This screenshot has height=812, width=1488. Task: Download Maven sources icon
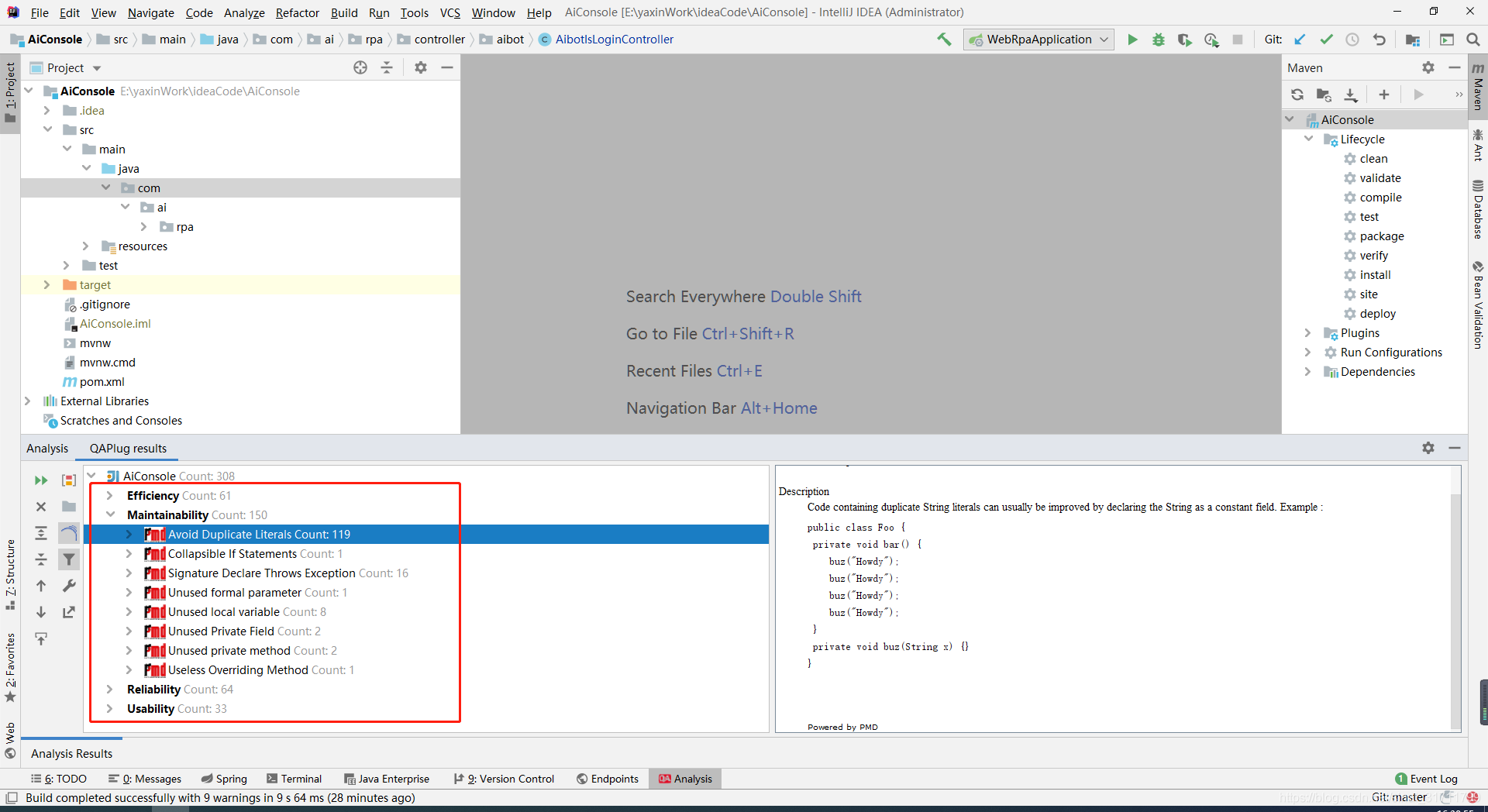point(1351,95)
